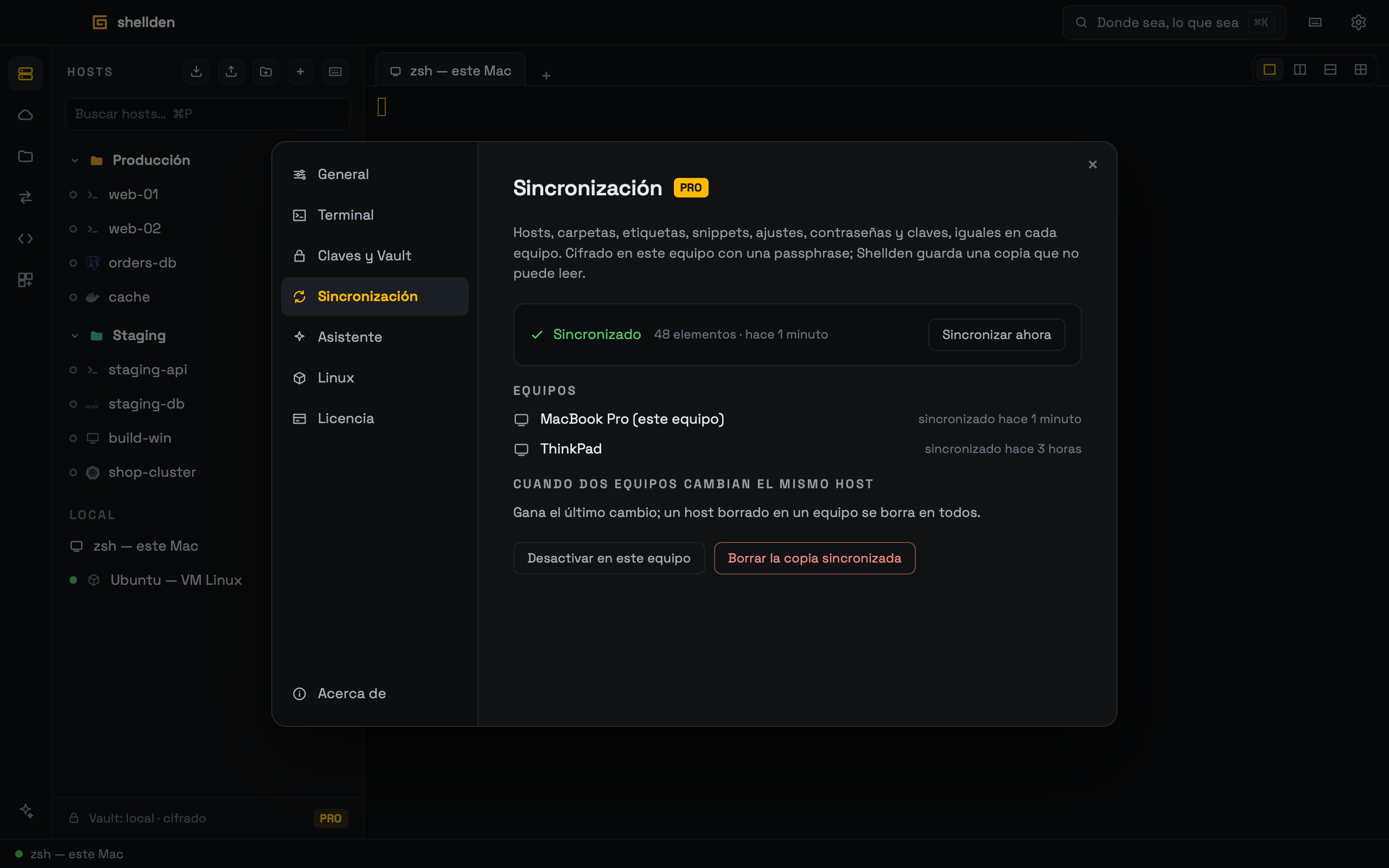1389x868 pixels.
Task: Open the folder icon in left rail
Action: 26,156
